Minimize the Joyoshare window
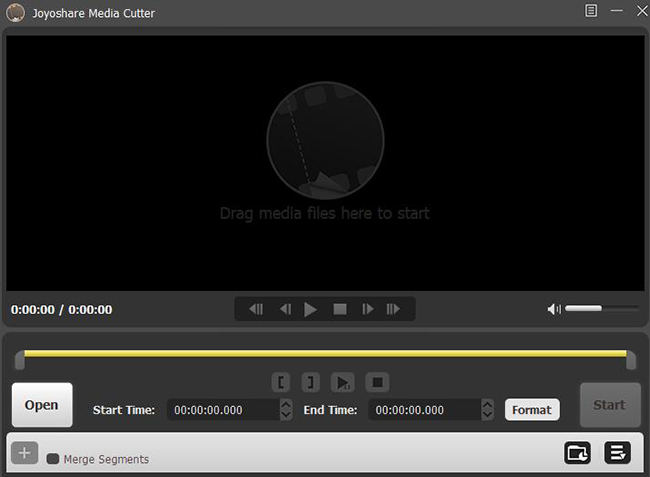Screen dimensions: 650x477 click(x=617, y=10)
